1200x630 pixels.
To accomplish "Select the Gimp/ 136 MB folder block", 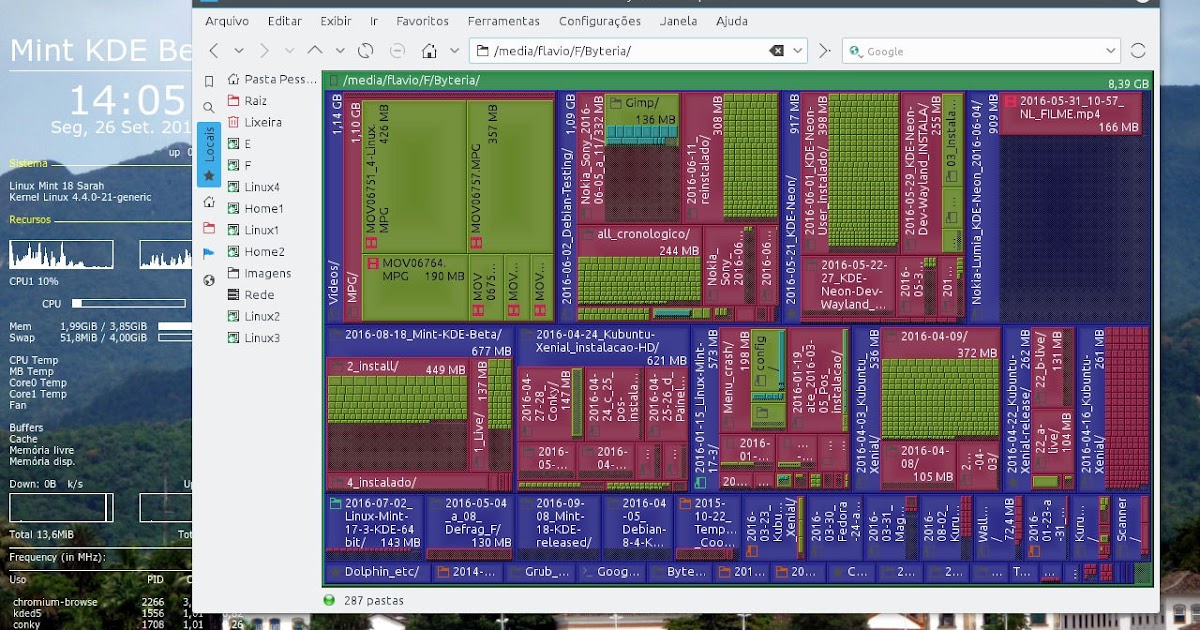I will (642, 117).
